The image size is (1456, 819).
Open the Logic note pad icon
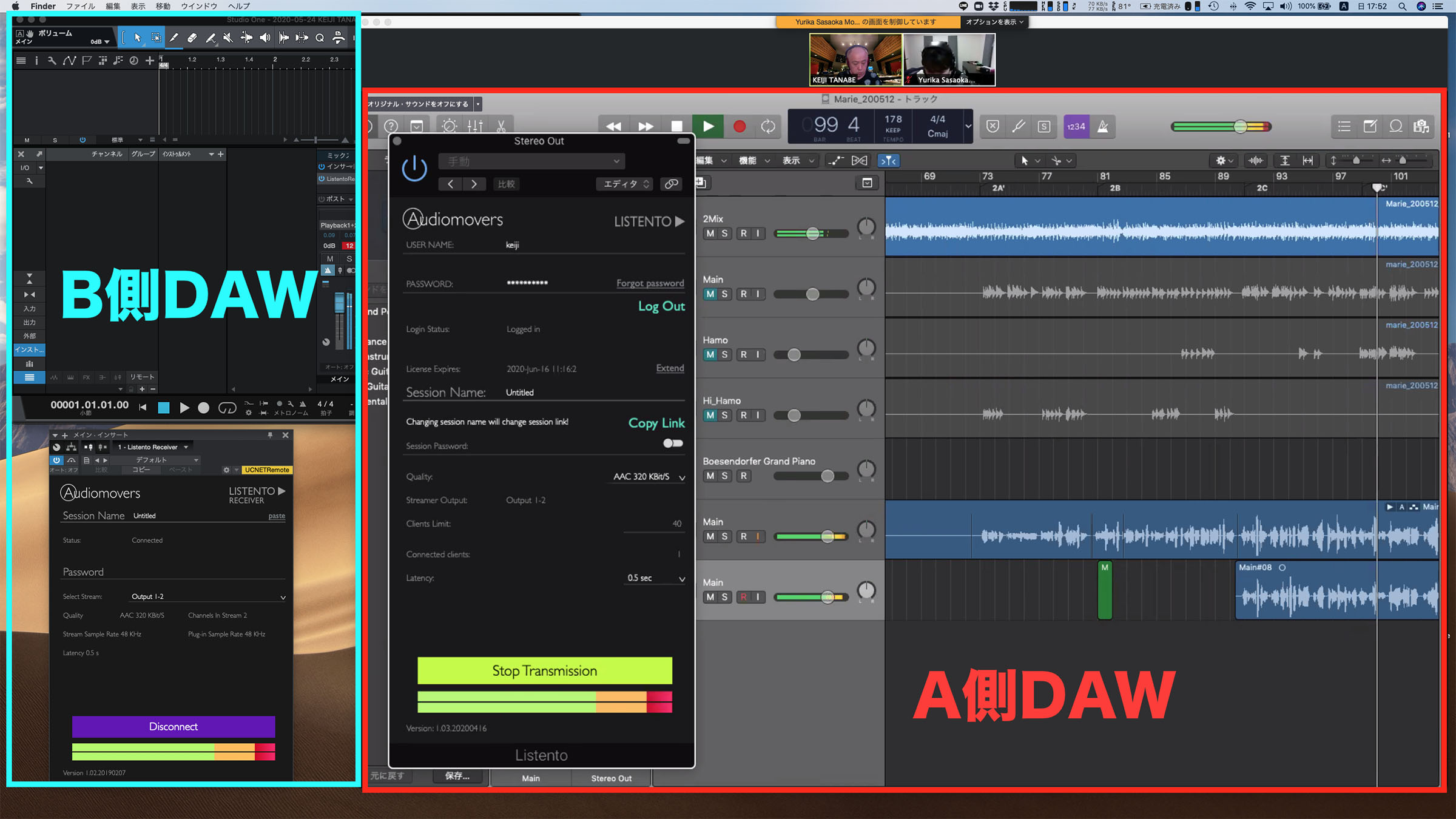(1370, 126)
